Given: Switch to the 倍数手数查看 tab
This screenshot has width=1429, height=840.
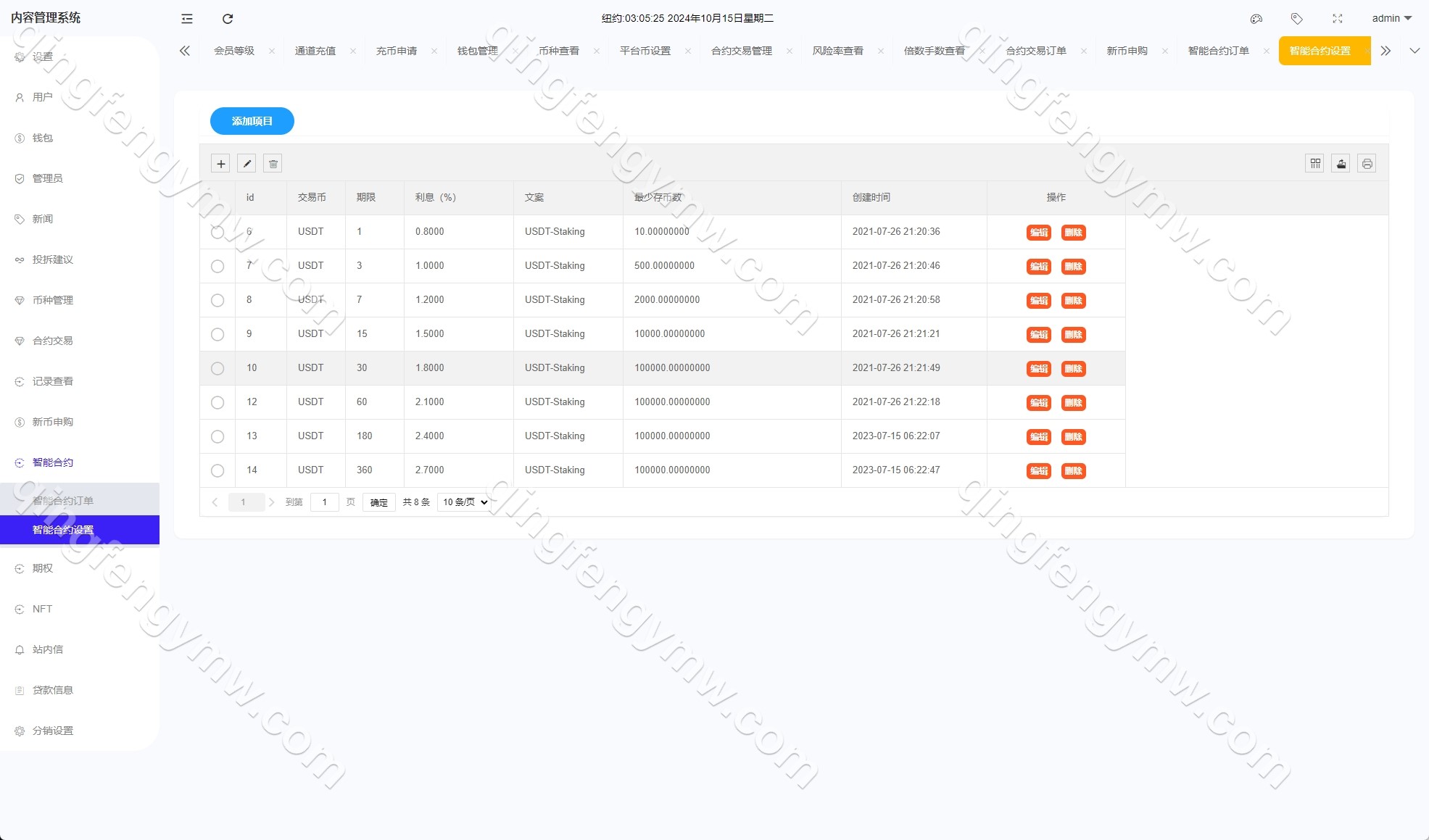Looking at the screenshot, I should (x=934, y=51).
